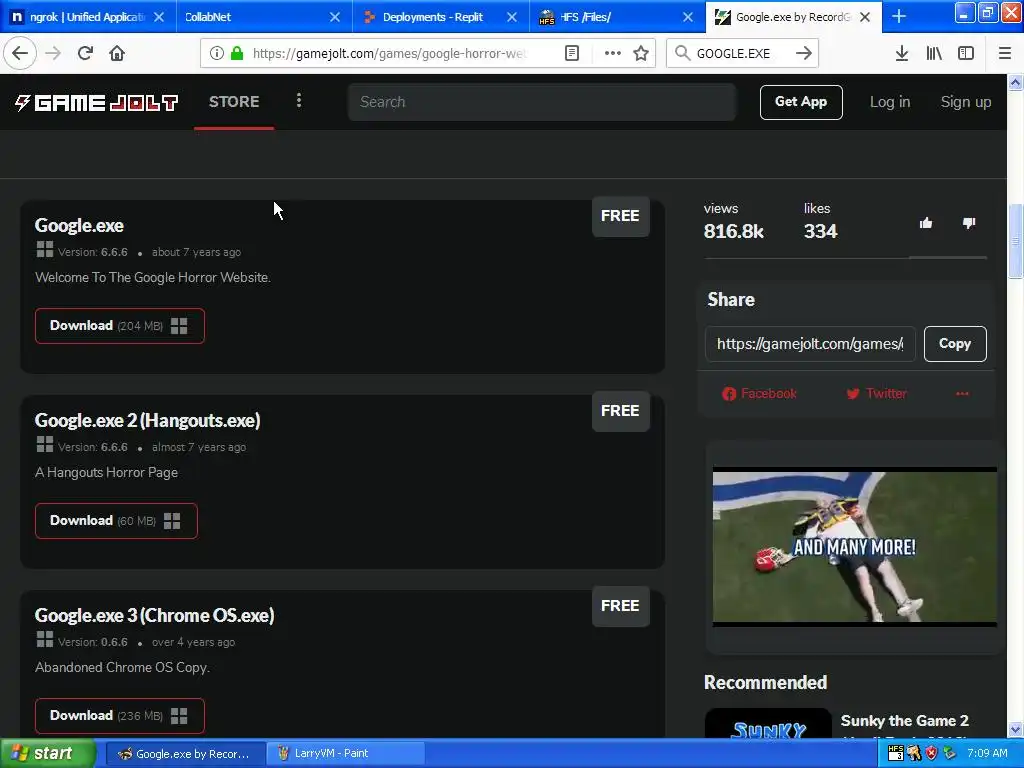
Task: Click the thumbs down dislike icon
Action: coord(968,223)
